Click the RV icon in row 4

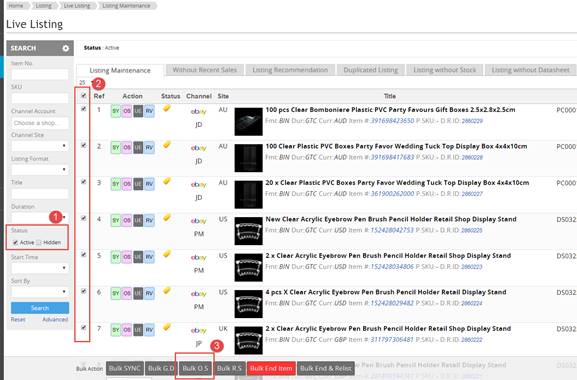click(149, 220)
